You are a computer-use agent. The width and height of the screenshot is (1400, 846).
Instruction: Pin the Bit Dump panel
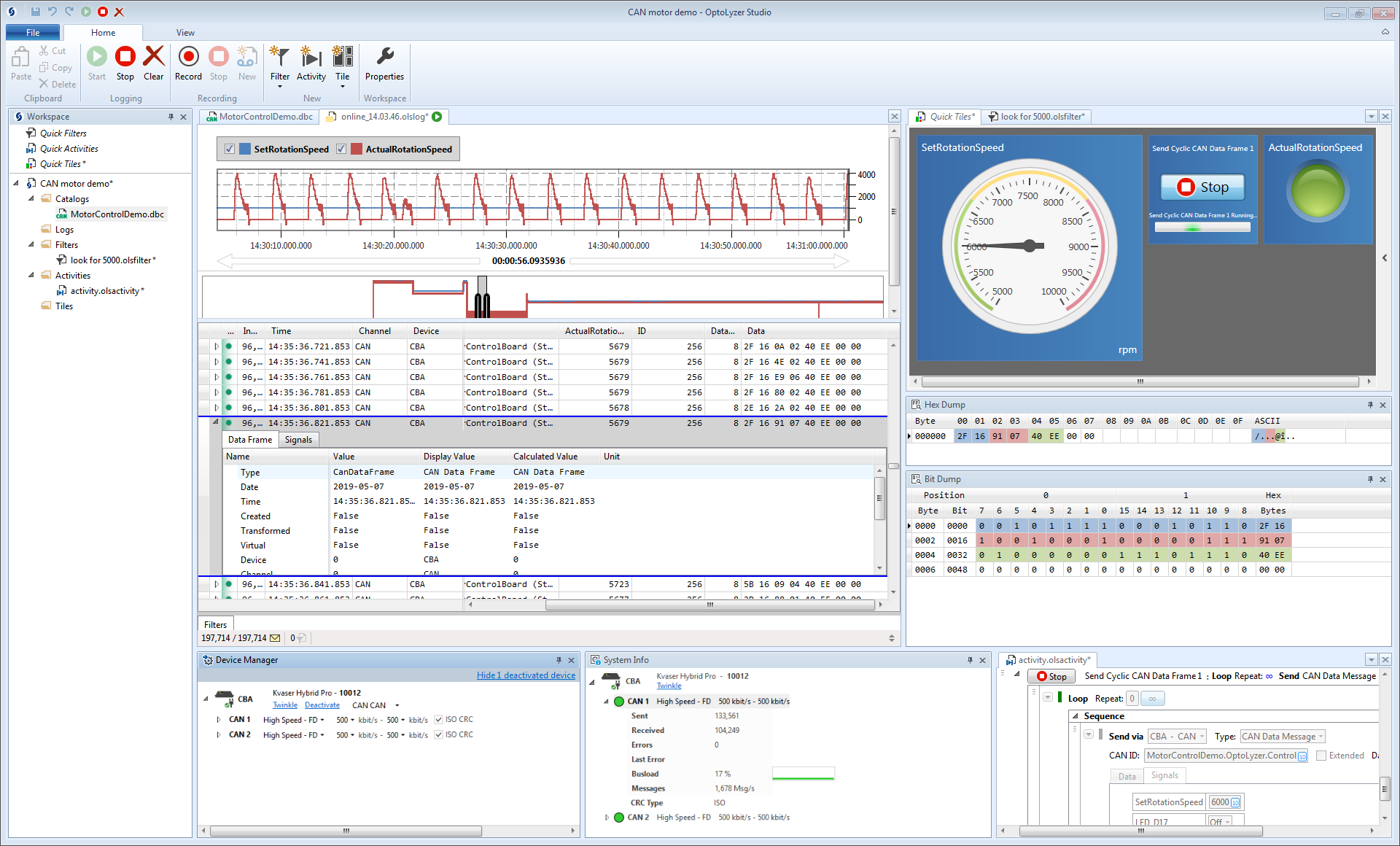[1370, 479]
